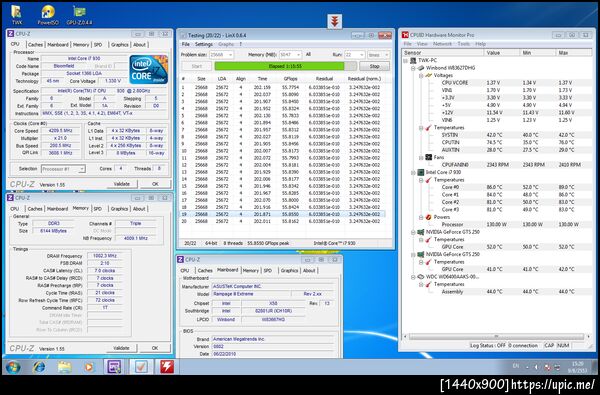Collapse the Intel Core i7 930 node
600x395 pixels.
[413, 172]
